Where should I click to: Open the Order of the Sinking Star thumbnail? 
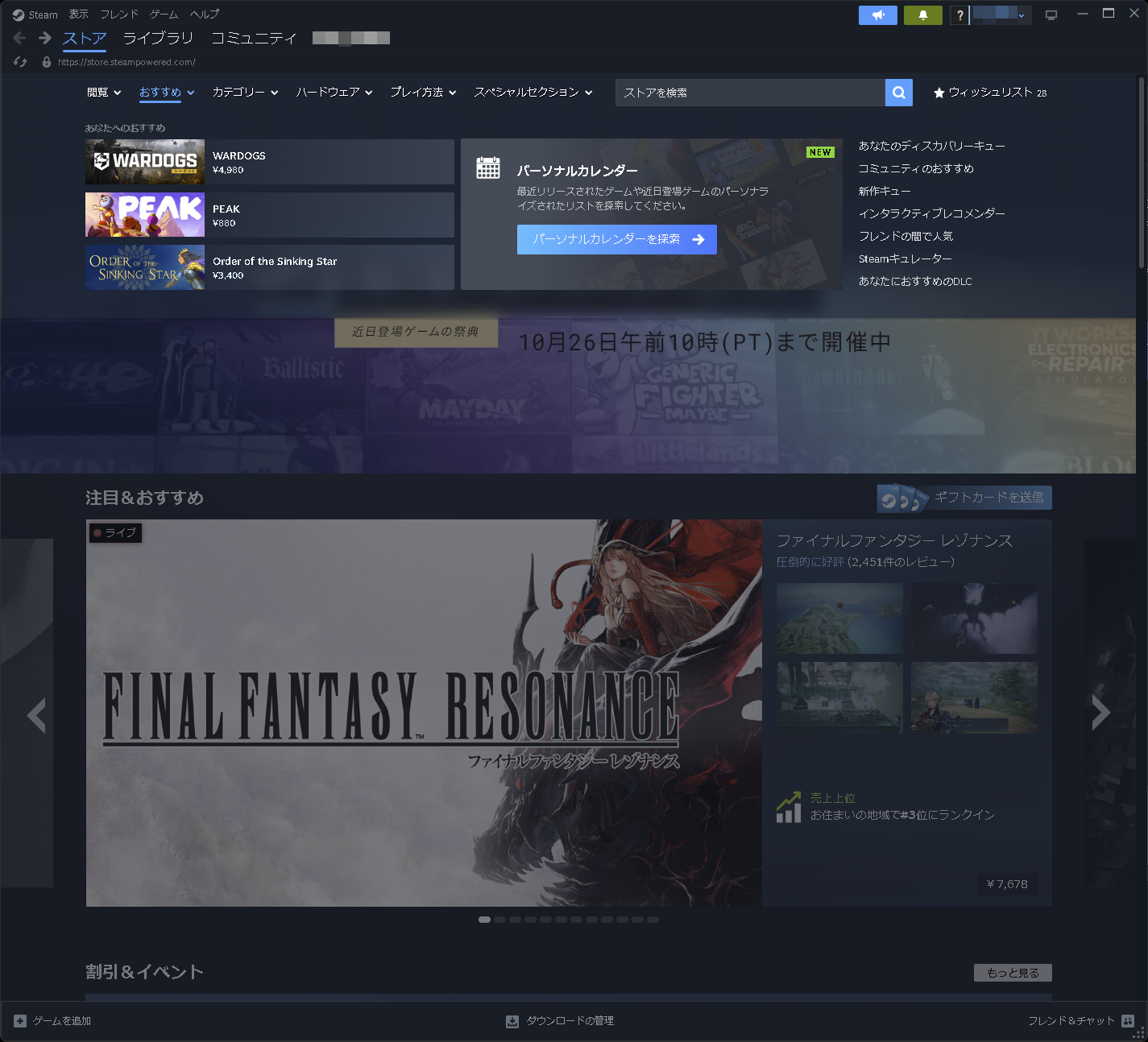[145, 267]
